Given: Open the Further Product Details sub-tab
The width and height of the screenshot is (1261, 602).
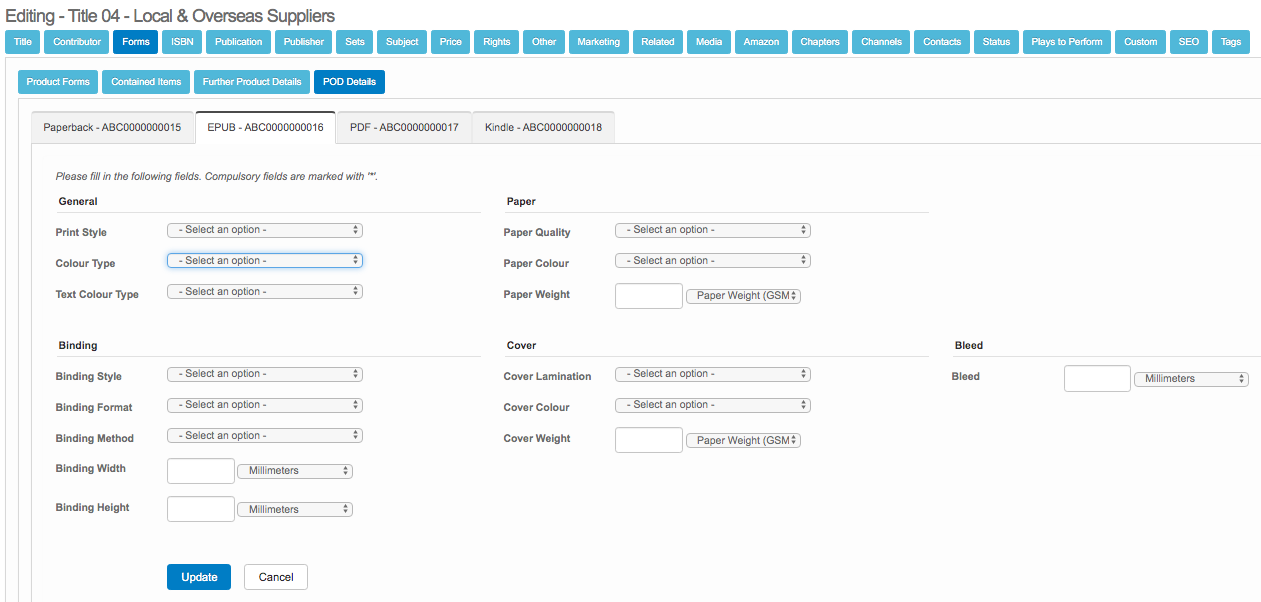Looking at the screenshot, I should (x=251, y=82).
